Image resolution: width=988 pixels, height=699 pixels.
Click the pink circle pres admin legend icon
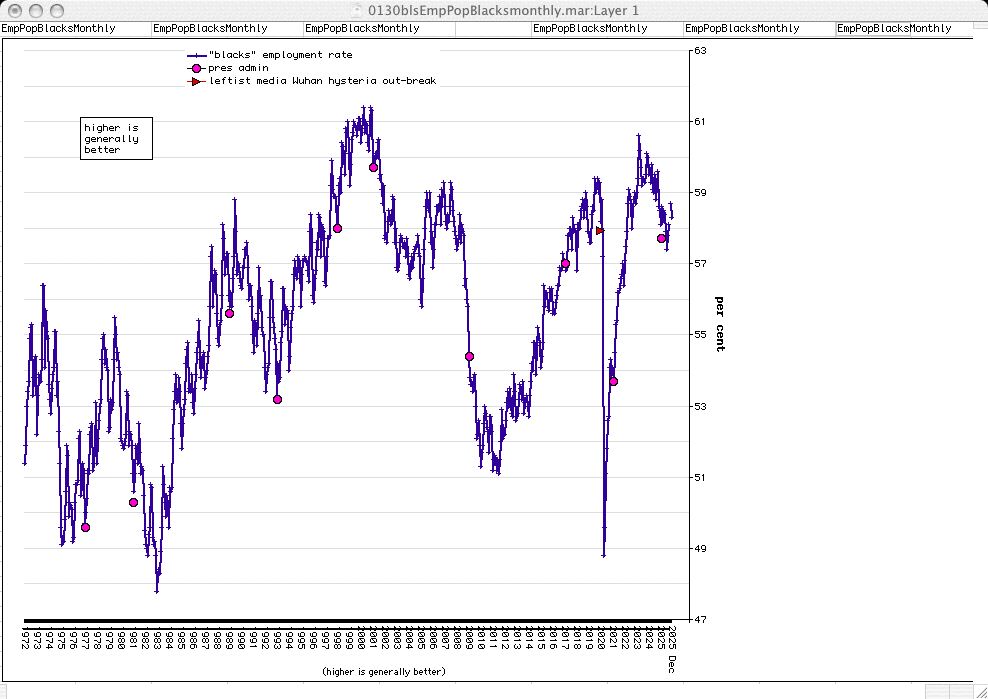pos(196,68)
